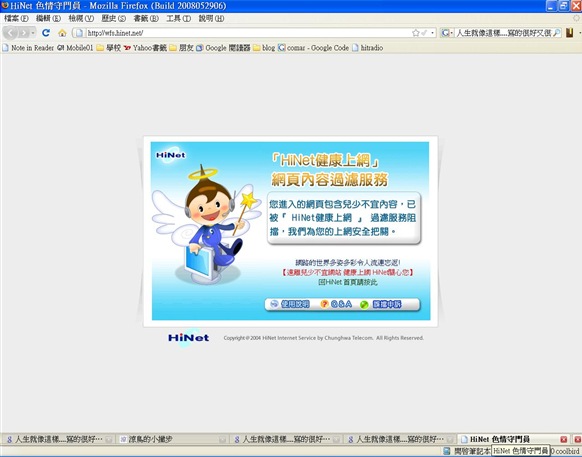582x457 pixels.
Task: Open the Q&A button on the HiNet page
Action: point(336,304)
